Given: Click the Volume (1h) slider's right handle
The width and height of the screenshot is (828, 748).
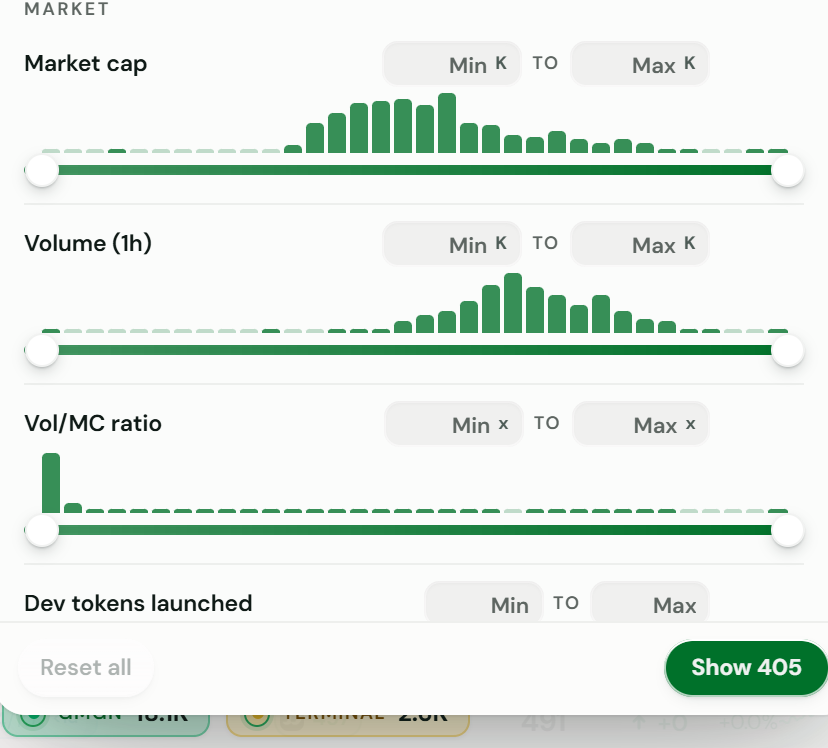Looking at the screenshot, I should pos(787,351).
